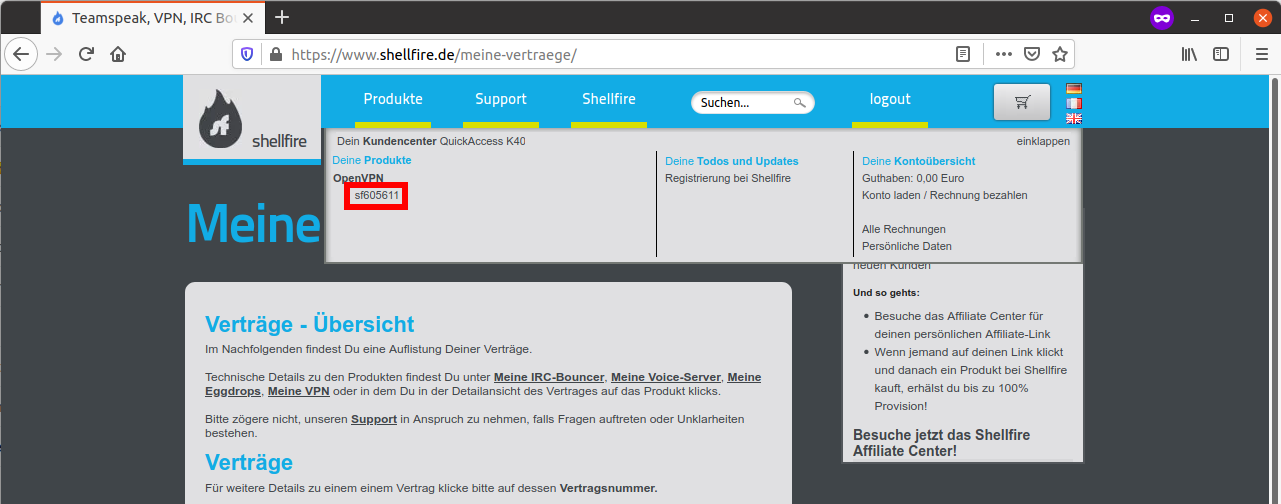
Task: Open tracking protection shield icon
Action: 248,54
